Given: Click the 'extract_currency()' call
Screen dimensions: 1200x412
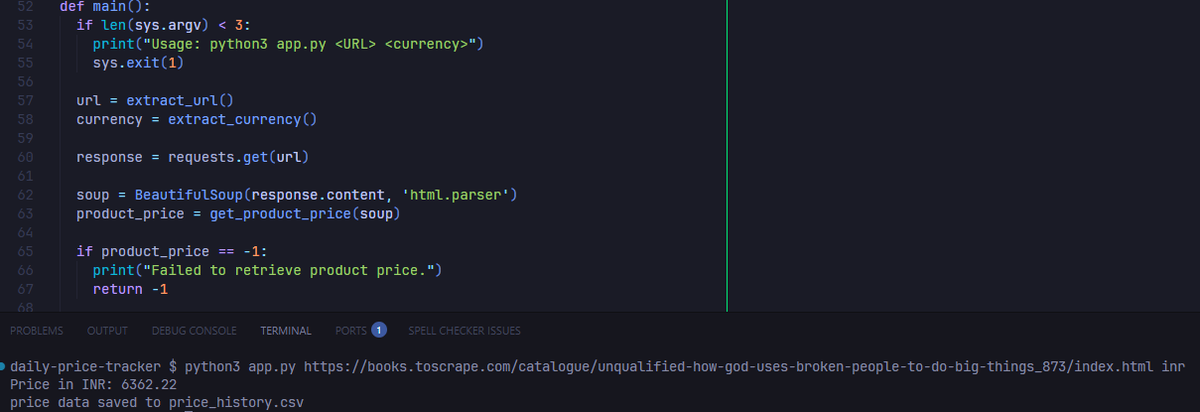Looking at the screenshot, I should (x=242, y=120).
